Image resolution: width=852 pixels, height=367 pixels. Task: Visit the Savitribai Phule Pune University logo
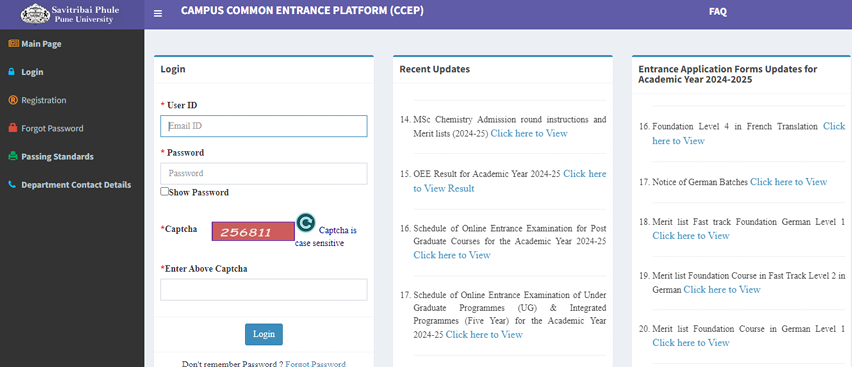[x=70, y=14]
